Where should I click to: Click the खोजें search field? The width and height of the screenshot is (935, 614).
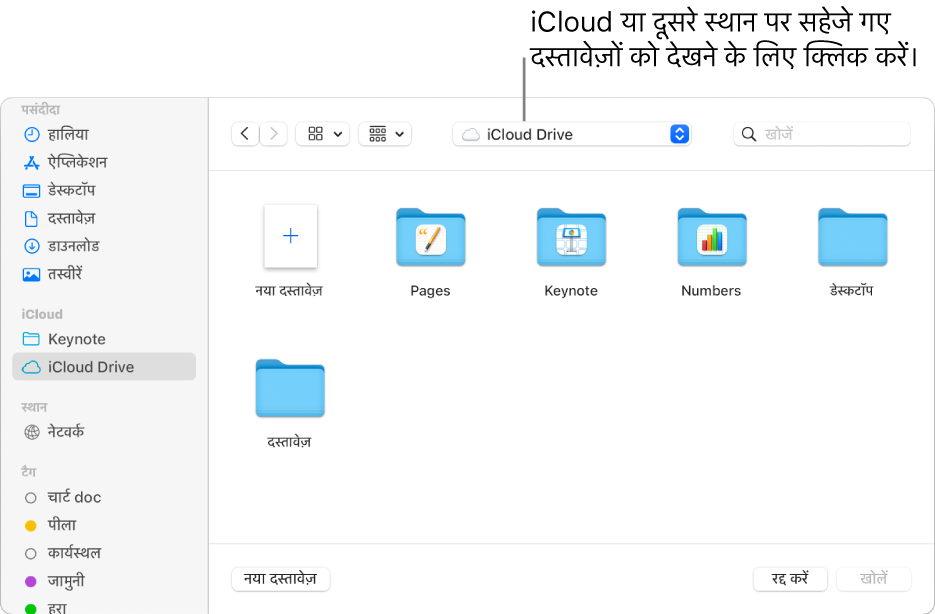coord(822,134)
